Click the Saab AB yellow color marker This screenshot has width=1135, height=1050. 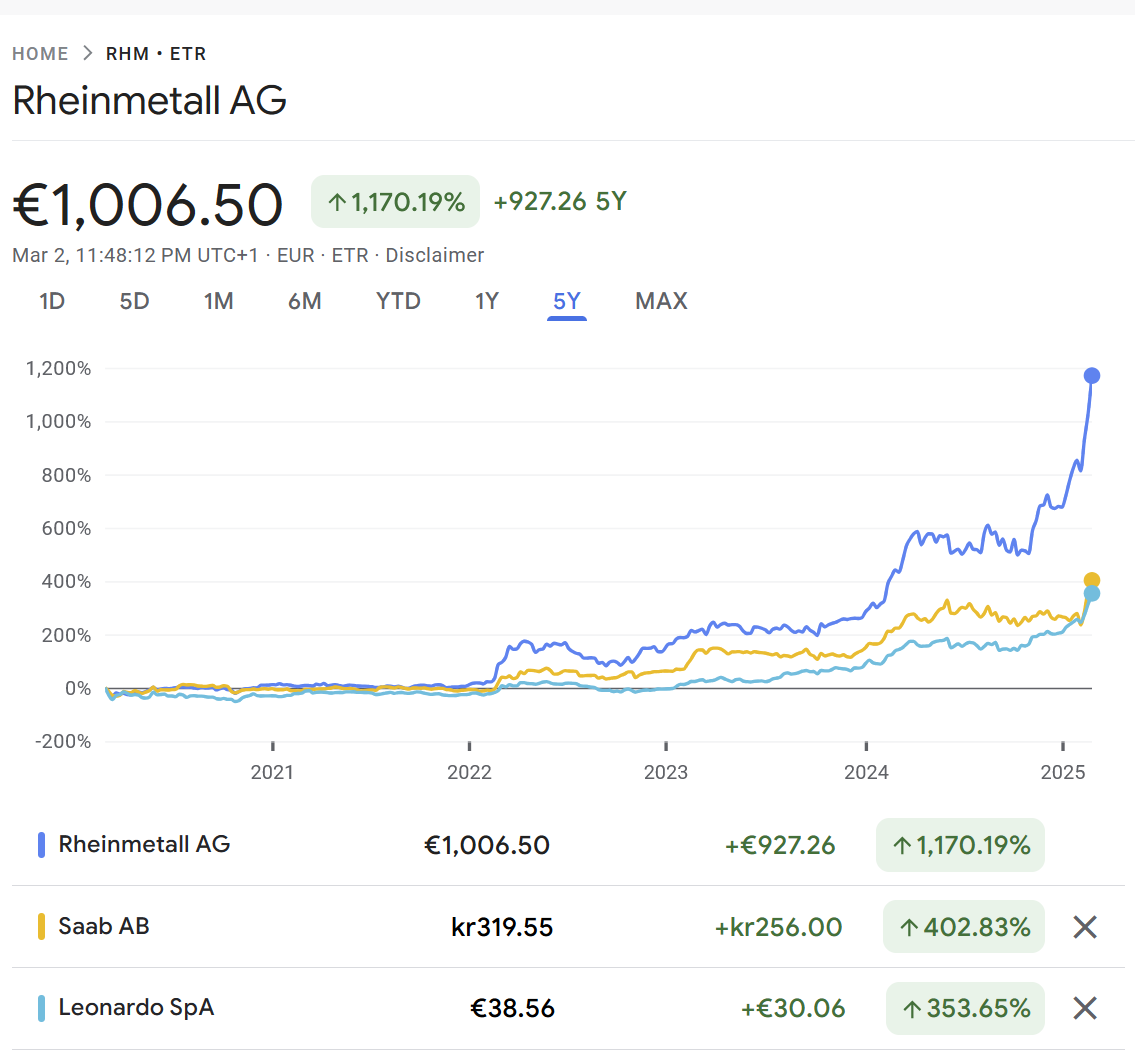pos(41,927)
